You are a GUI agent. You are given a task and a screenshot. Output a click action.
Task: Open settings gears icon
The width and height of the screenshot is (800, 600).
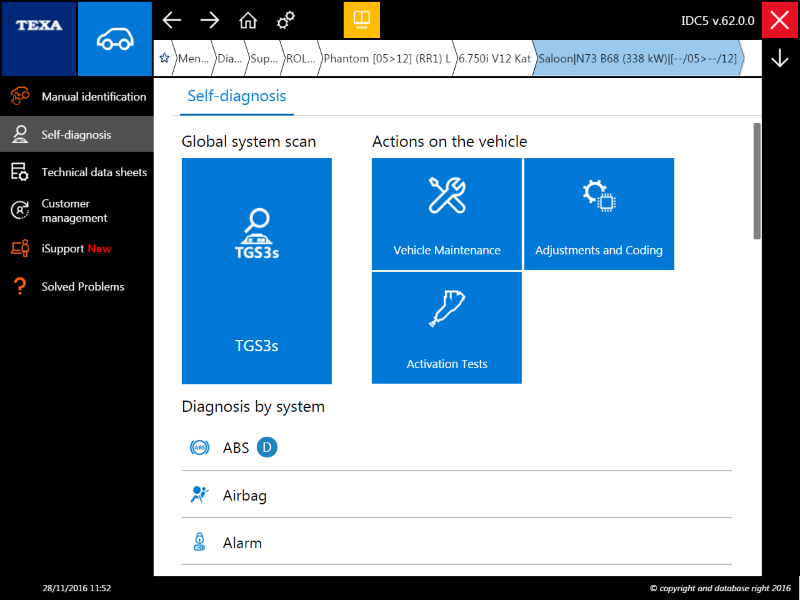click(x=286, y=20)
